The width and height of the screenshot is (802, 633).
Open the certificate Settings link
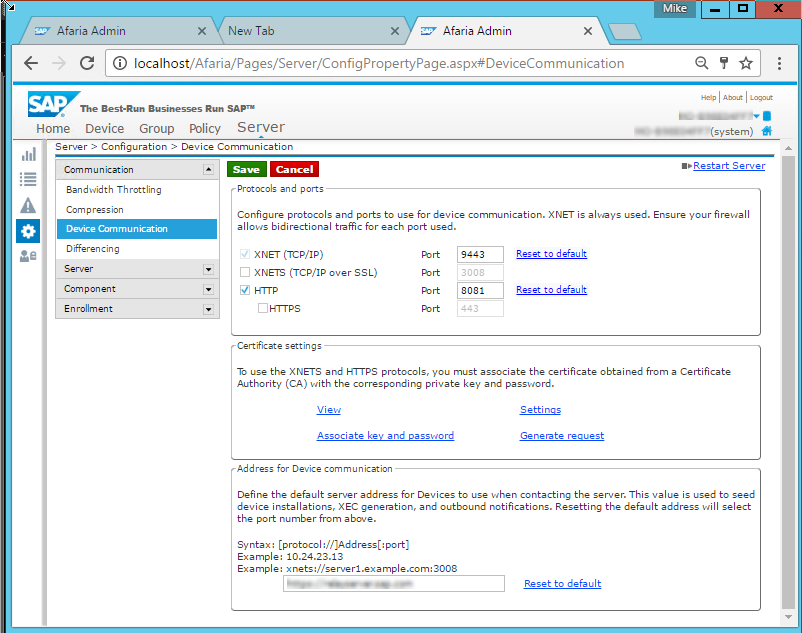[540, 410]
